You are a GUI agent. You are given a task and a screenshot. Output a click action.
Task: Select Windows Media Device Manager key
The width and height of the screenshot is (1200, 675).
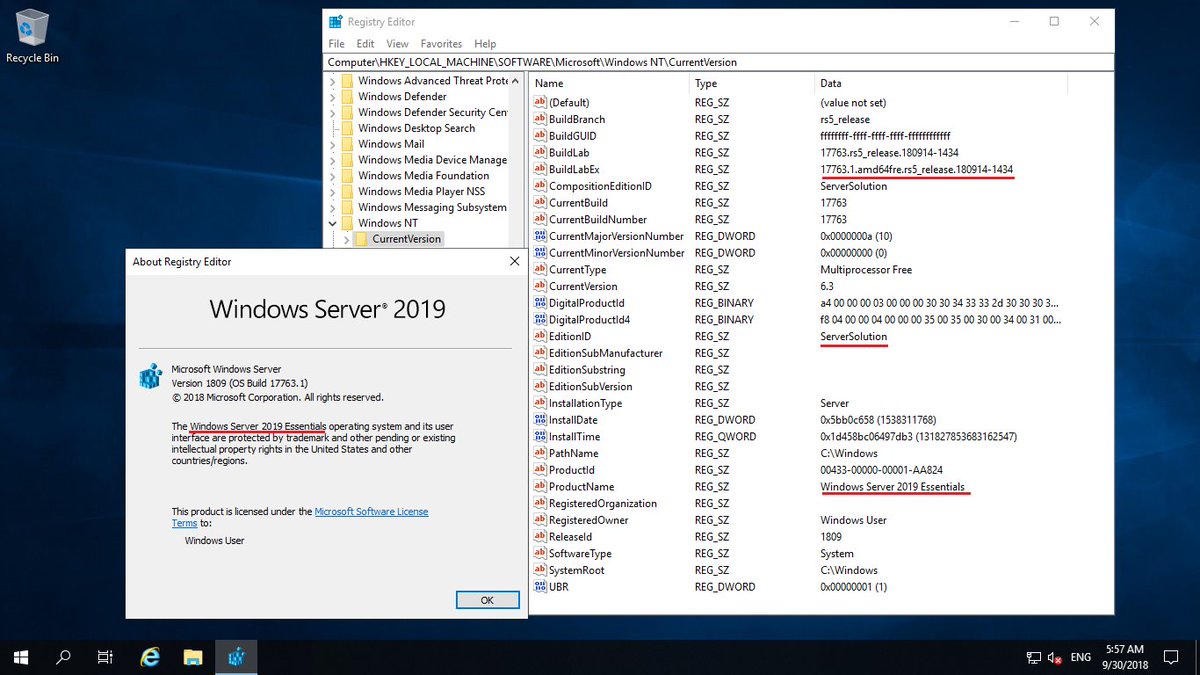432,160
